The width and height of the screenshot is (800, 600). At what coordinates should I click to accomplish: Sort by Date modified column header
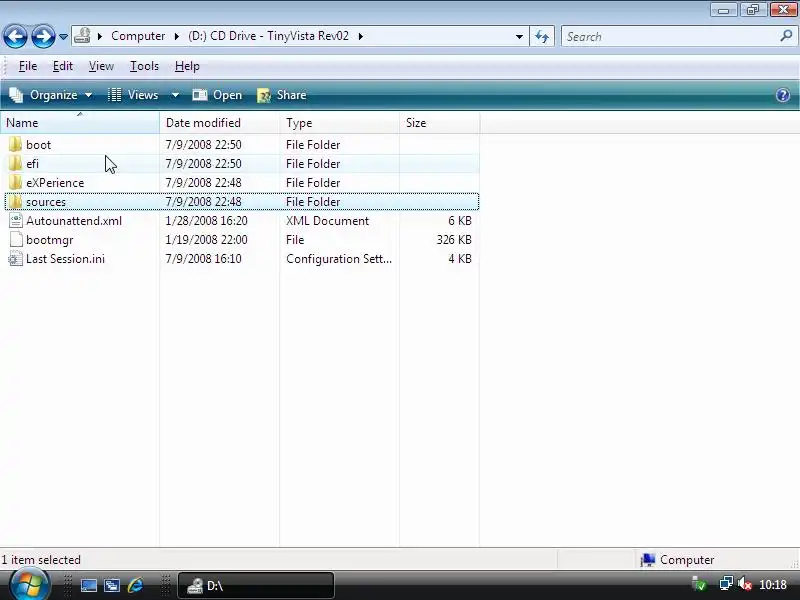(x=219, y=123)
